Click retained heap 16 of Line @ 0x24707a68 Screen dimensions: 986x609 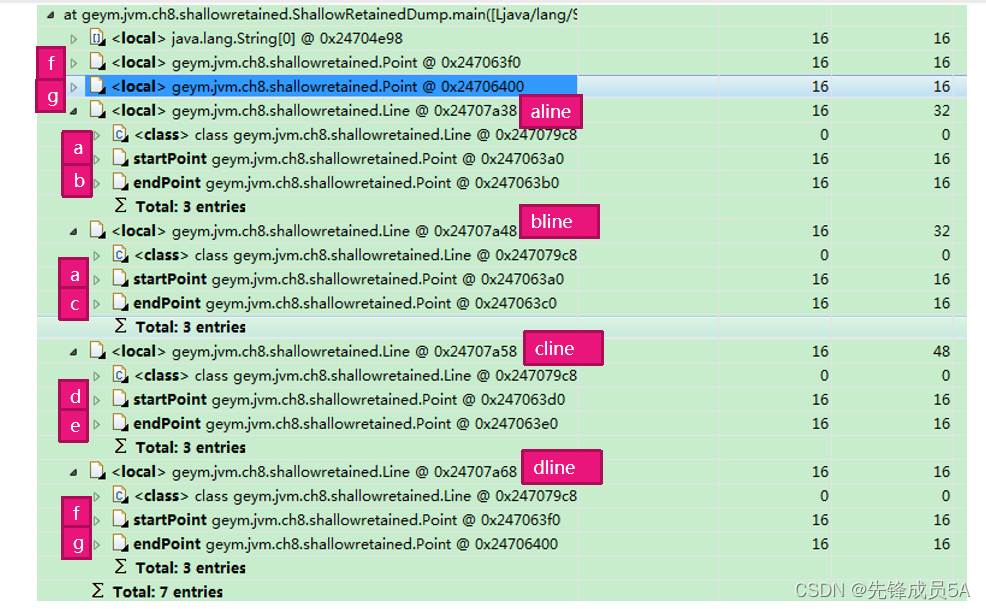[941, 472]
